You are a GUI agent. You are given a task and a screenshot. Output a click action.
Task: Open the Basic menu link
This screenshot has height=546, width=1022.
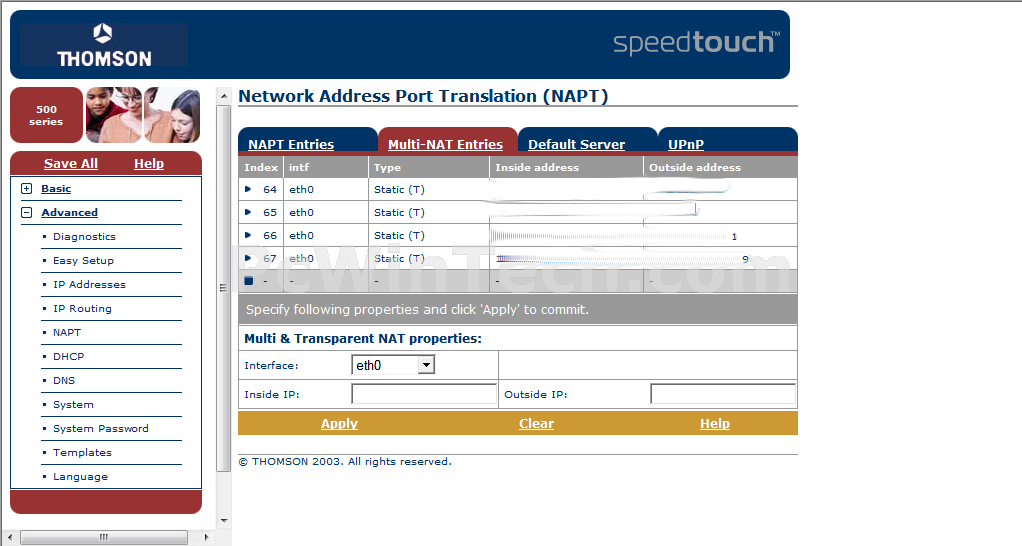56,188
